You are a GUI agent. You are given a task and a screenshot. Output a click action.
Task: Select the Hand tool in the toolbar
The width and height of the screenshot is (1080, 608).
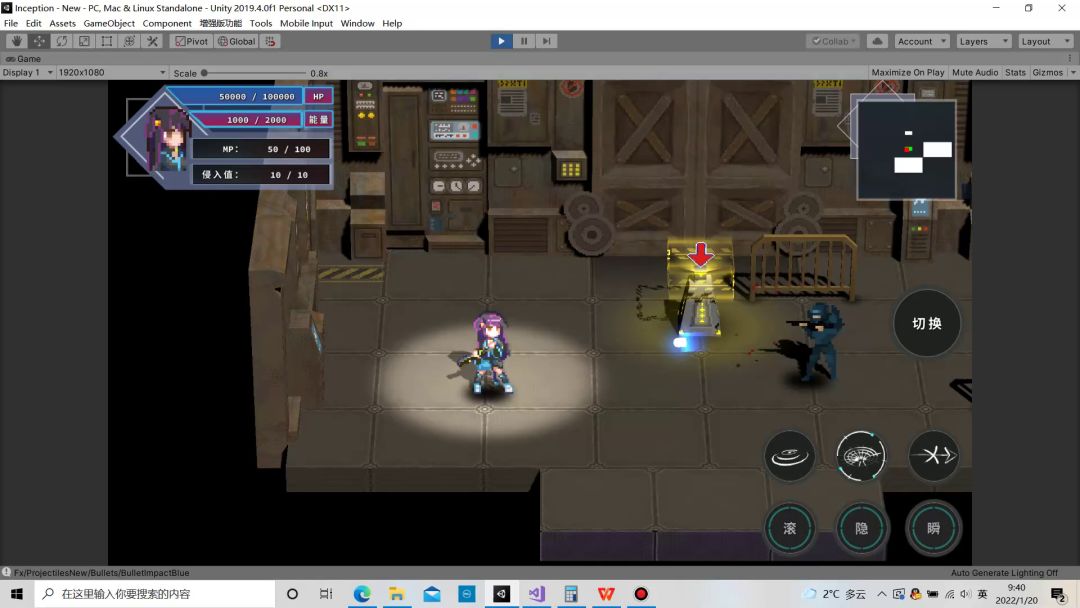[16, 41]
